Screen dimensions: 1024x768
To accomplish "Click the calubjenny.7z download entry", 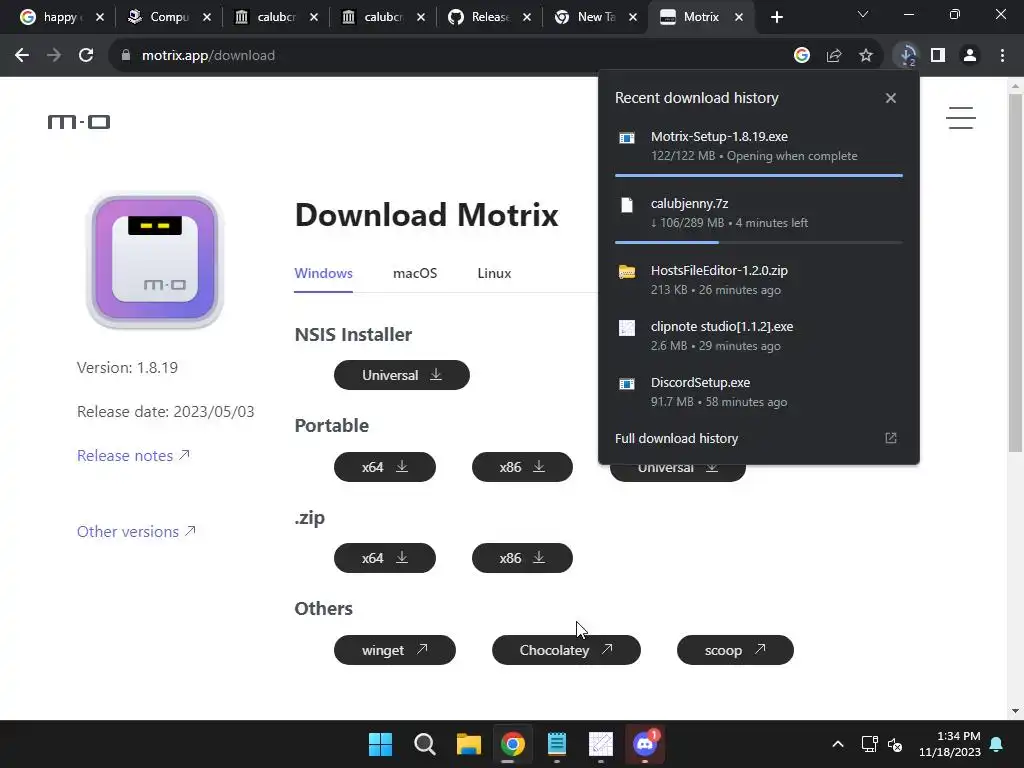I will pos(758,212).
